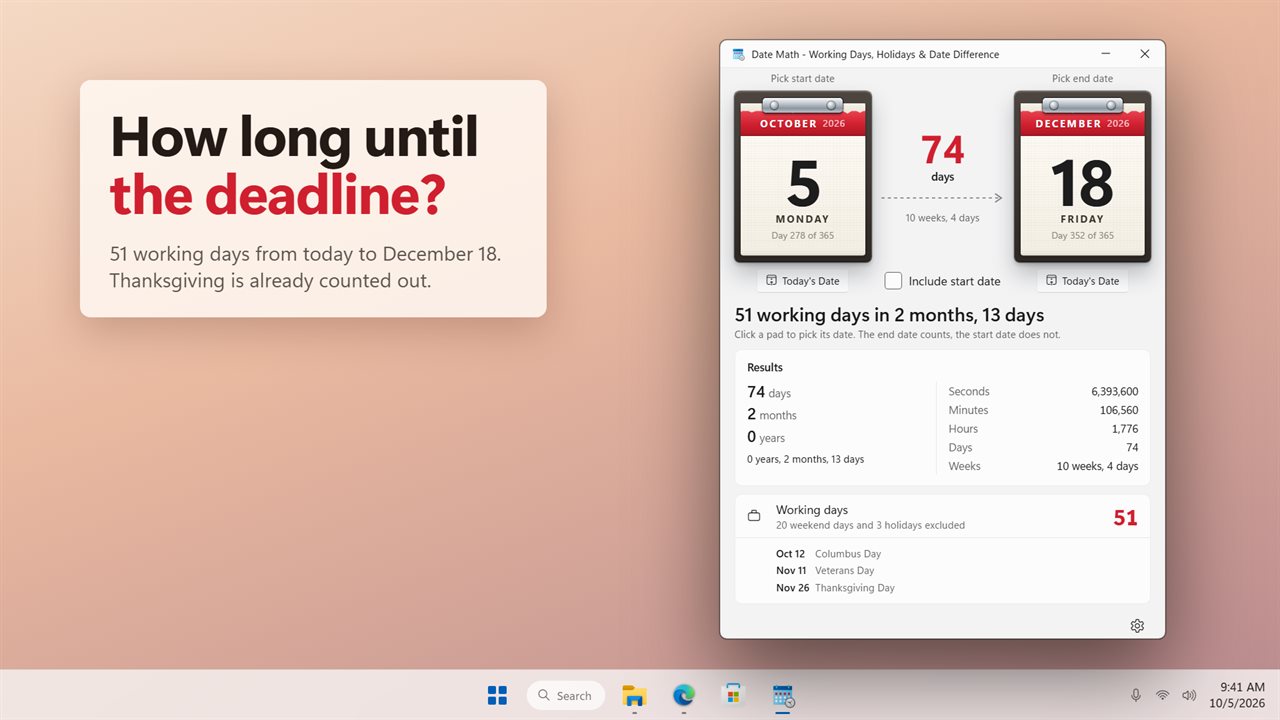Viewport: 1280px width, 720px height.
Task: Click the Results section heading
Action: point(765,367)
